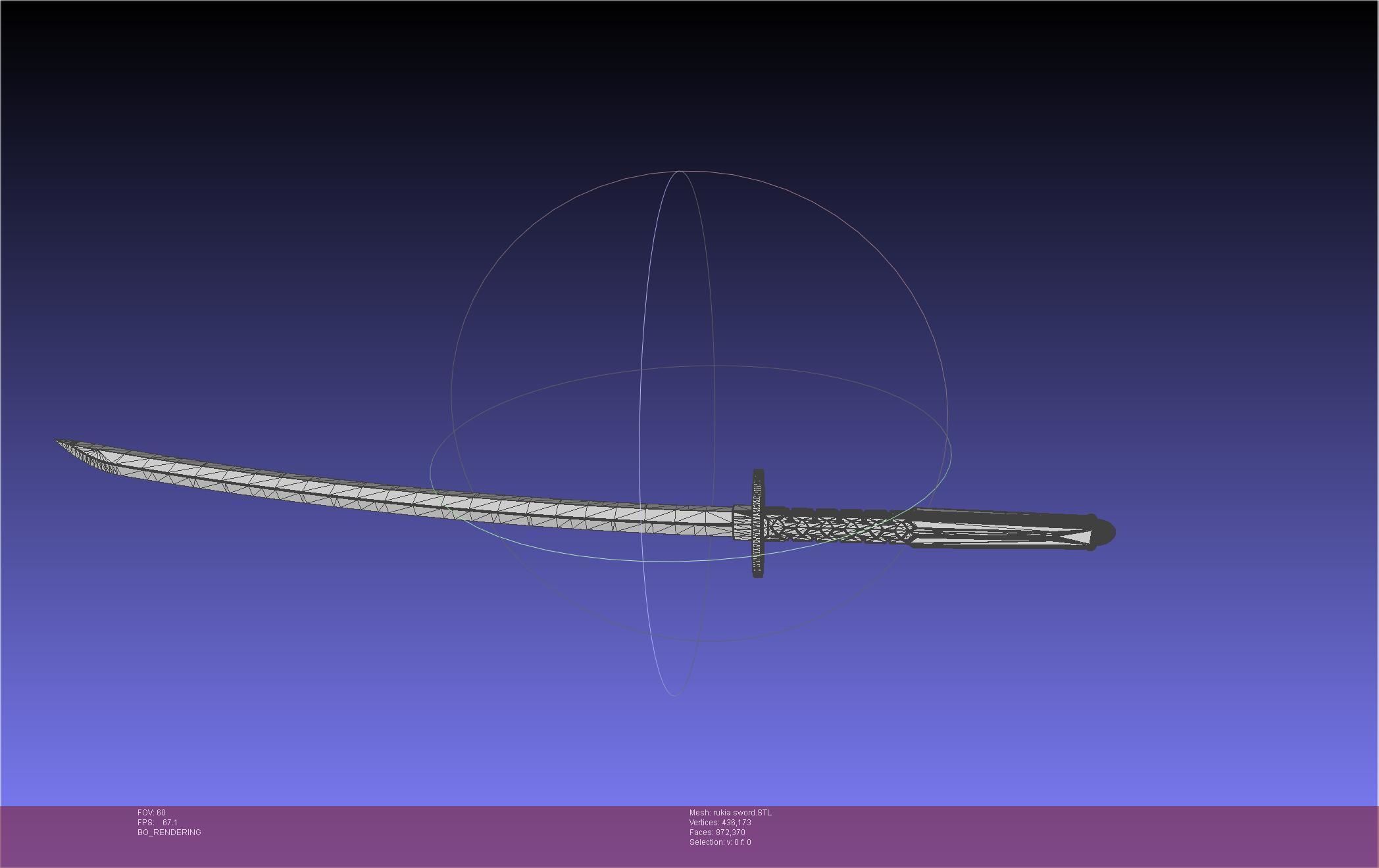Screen dimensions: 1379x868
Task: Click the Faces: 872,370 count
Action: click(717, 832)
